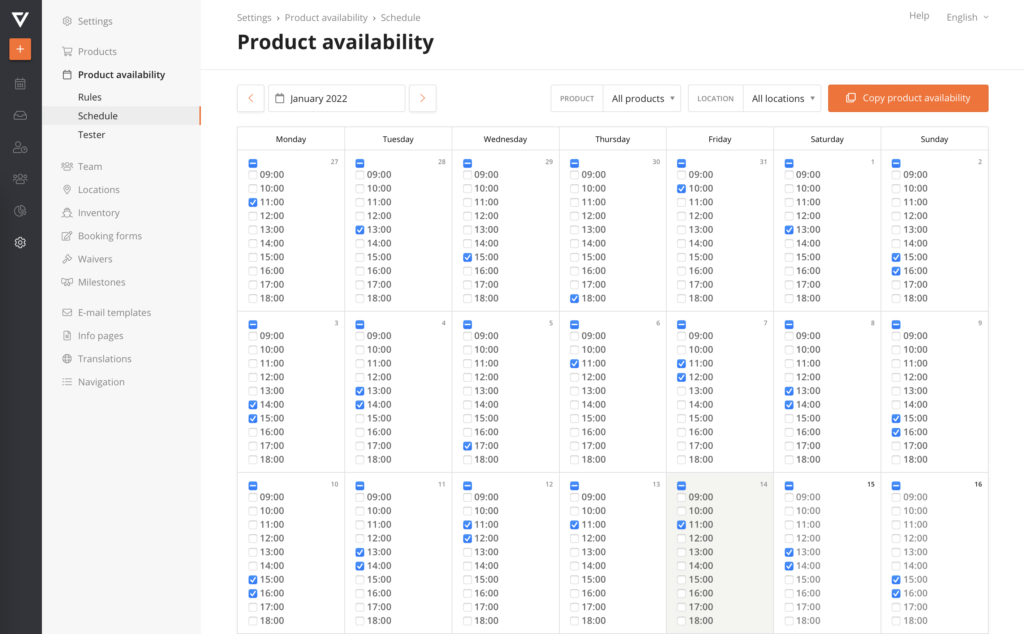
Task: Click the pie chart reports icon
Action: click(x=20, y=211)
